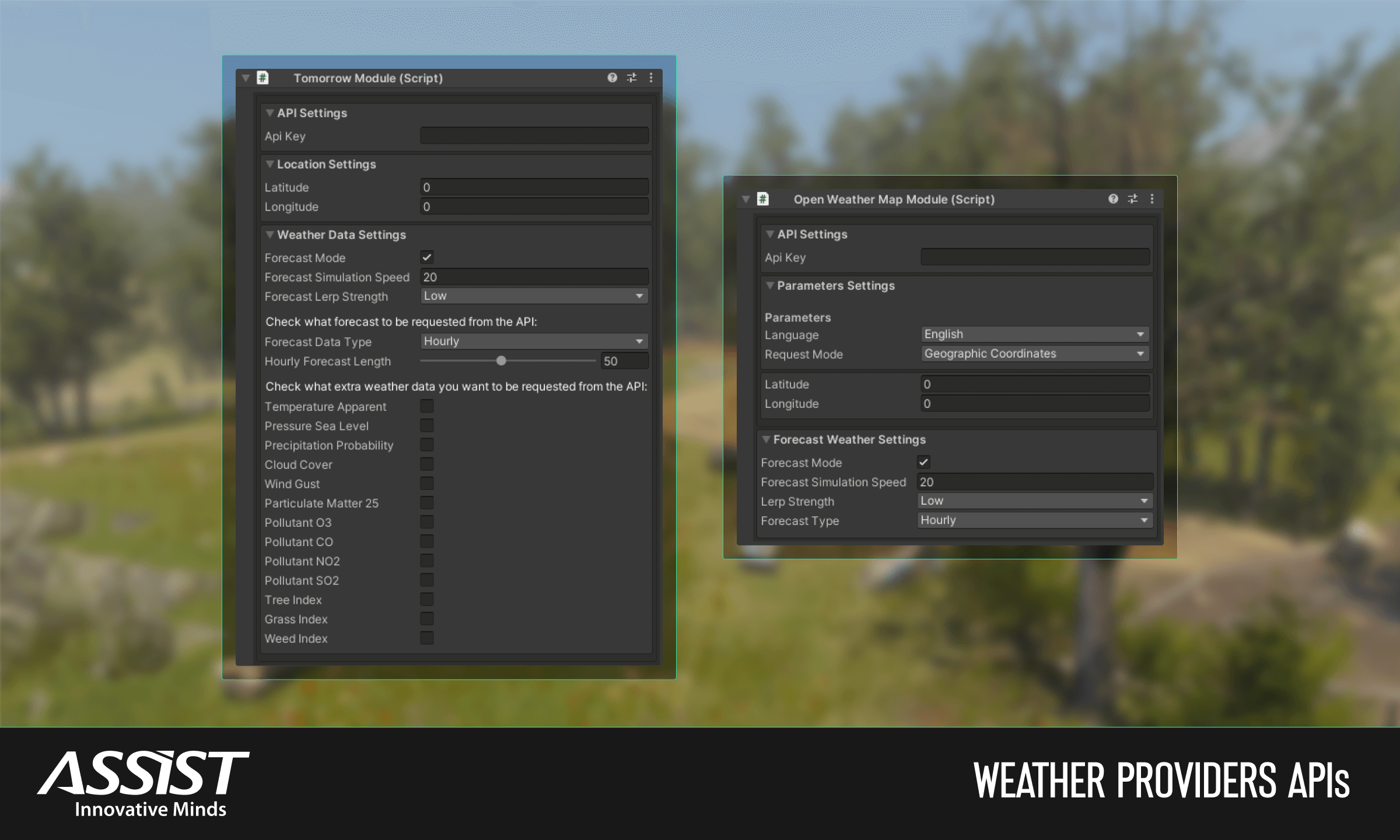Click the Hourly Forecast Length value field

[x=625, y=361]
